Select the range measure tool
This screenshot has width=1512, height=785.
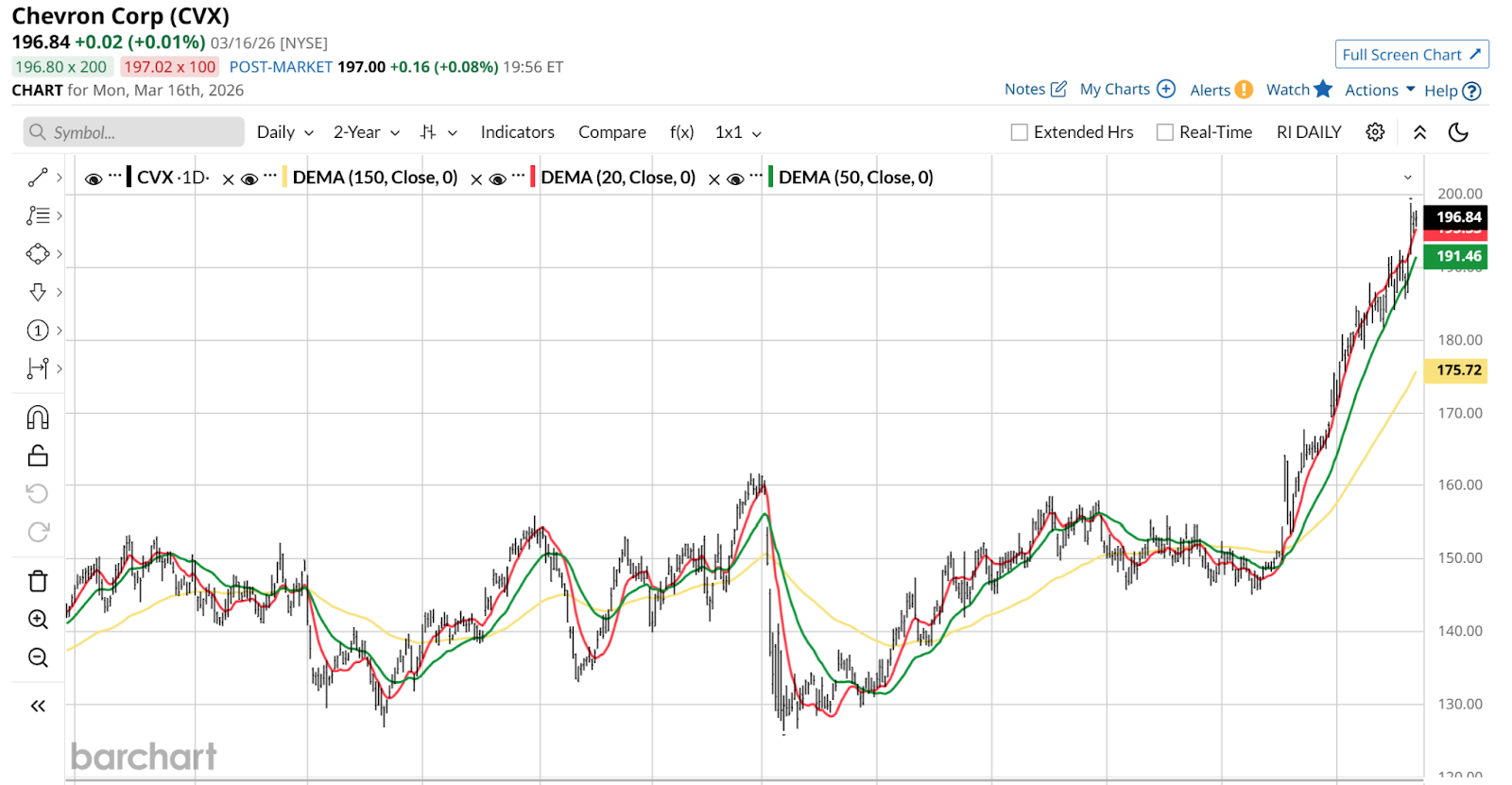tap(38, 368)
